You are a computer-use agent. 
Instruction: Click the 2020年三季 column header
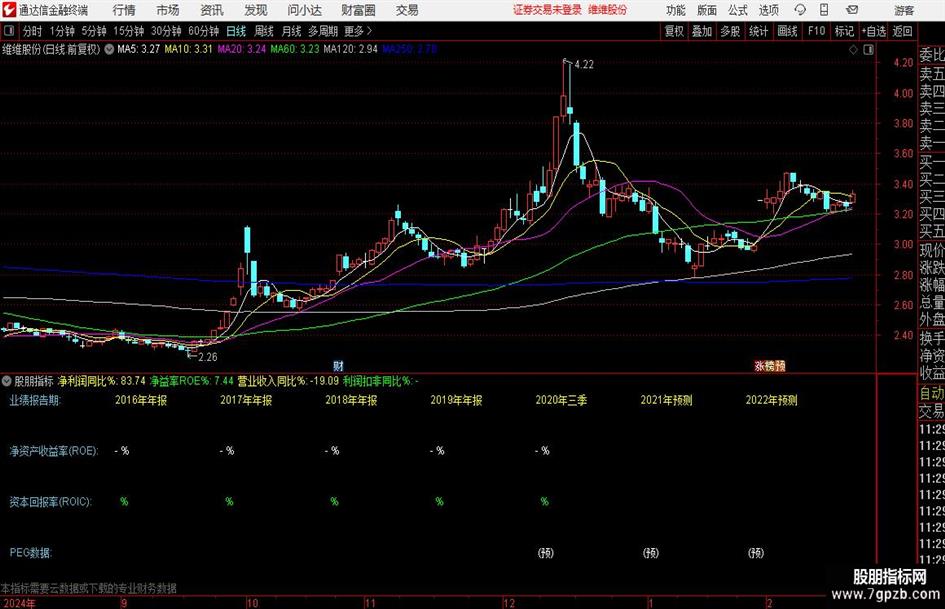[x=561, y=400]
